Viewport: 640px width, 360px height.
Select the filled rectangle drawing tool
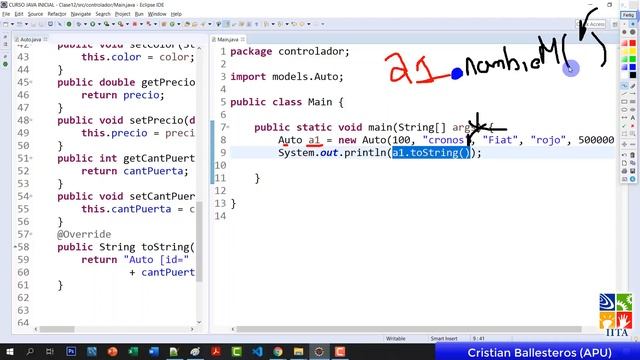pyautogui.click(x=633, y=102)
